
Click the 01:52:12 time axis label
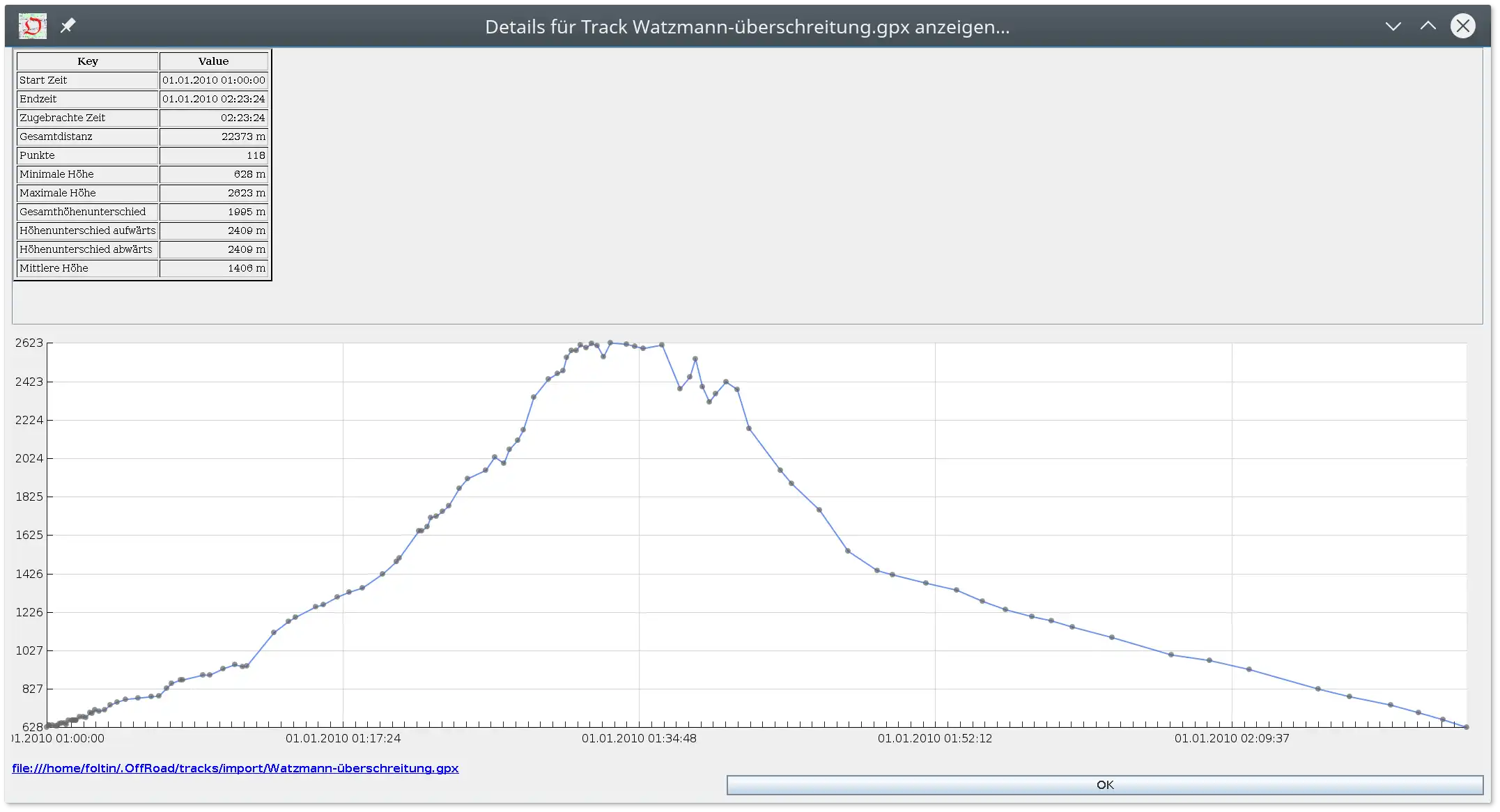[x=934, y=738]
